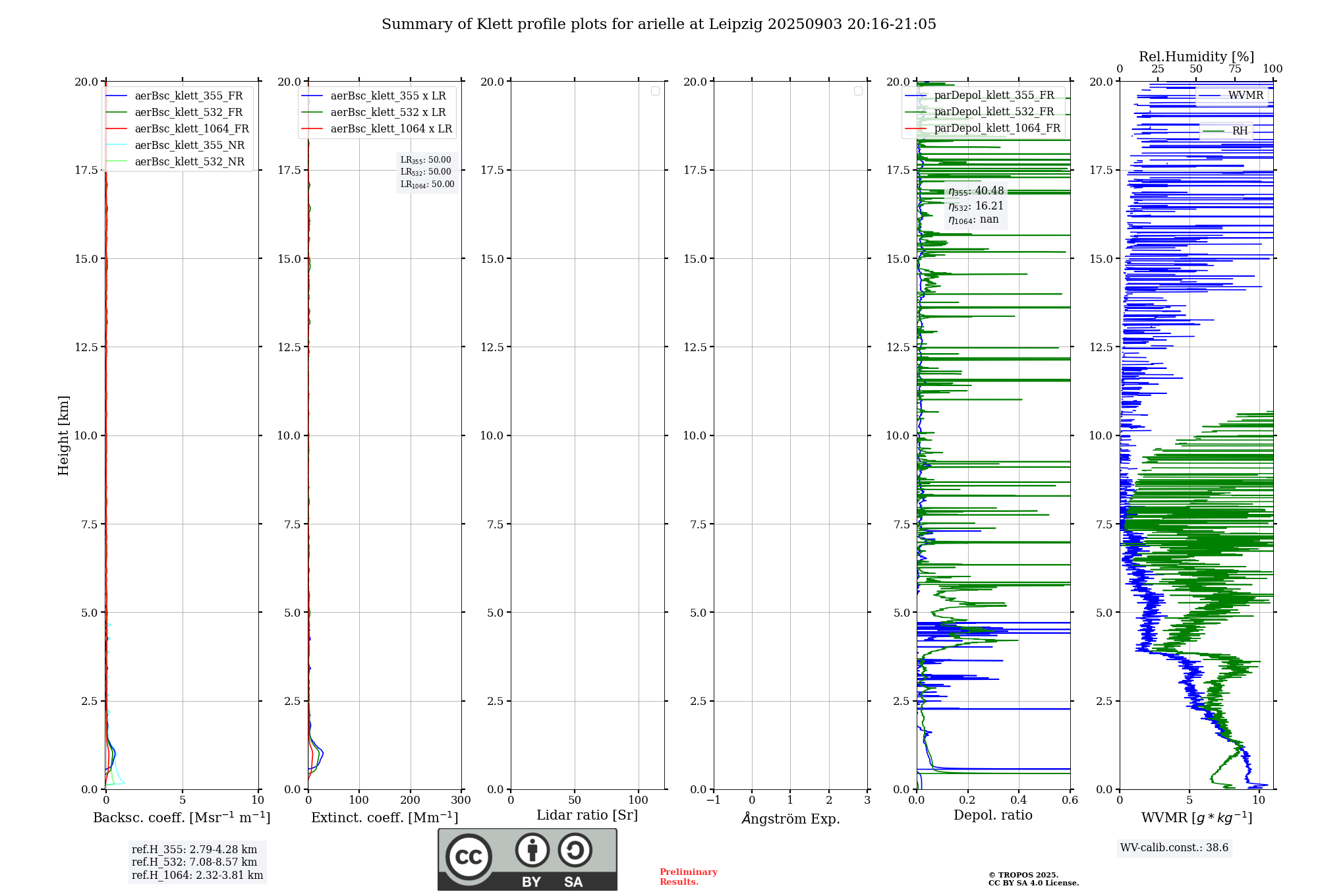The image size is (1318, 896).
Task: Click the empty legend box in Ångström Exp. plot
Action: [x=858, y=91]
